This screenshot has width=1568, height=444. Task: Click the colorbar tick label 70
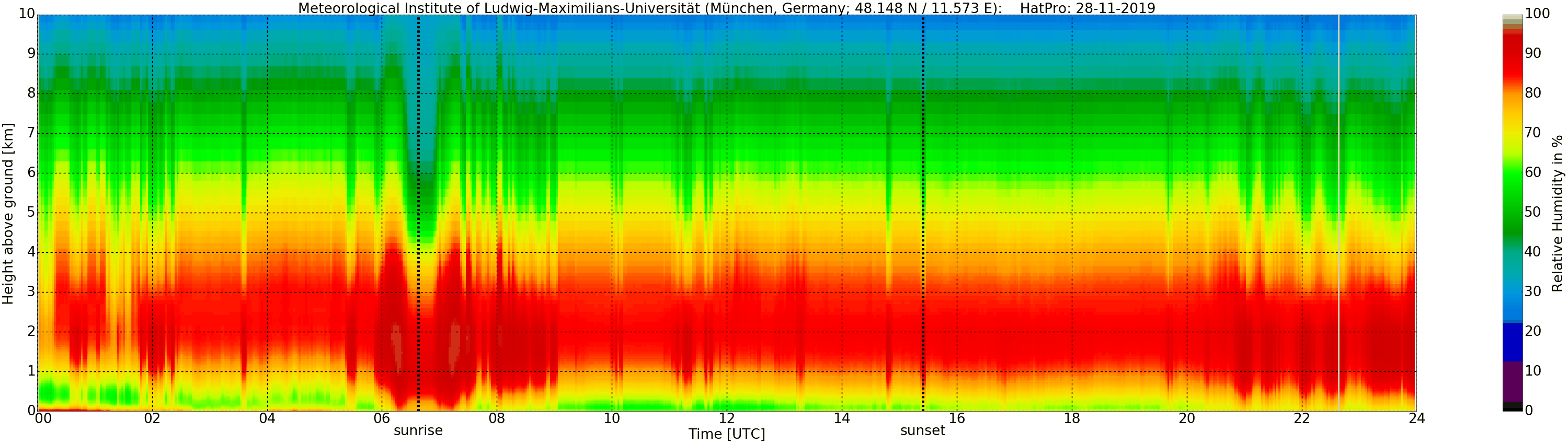click(x=1532, y=133)
